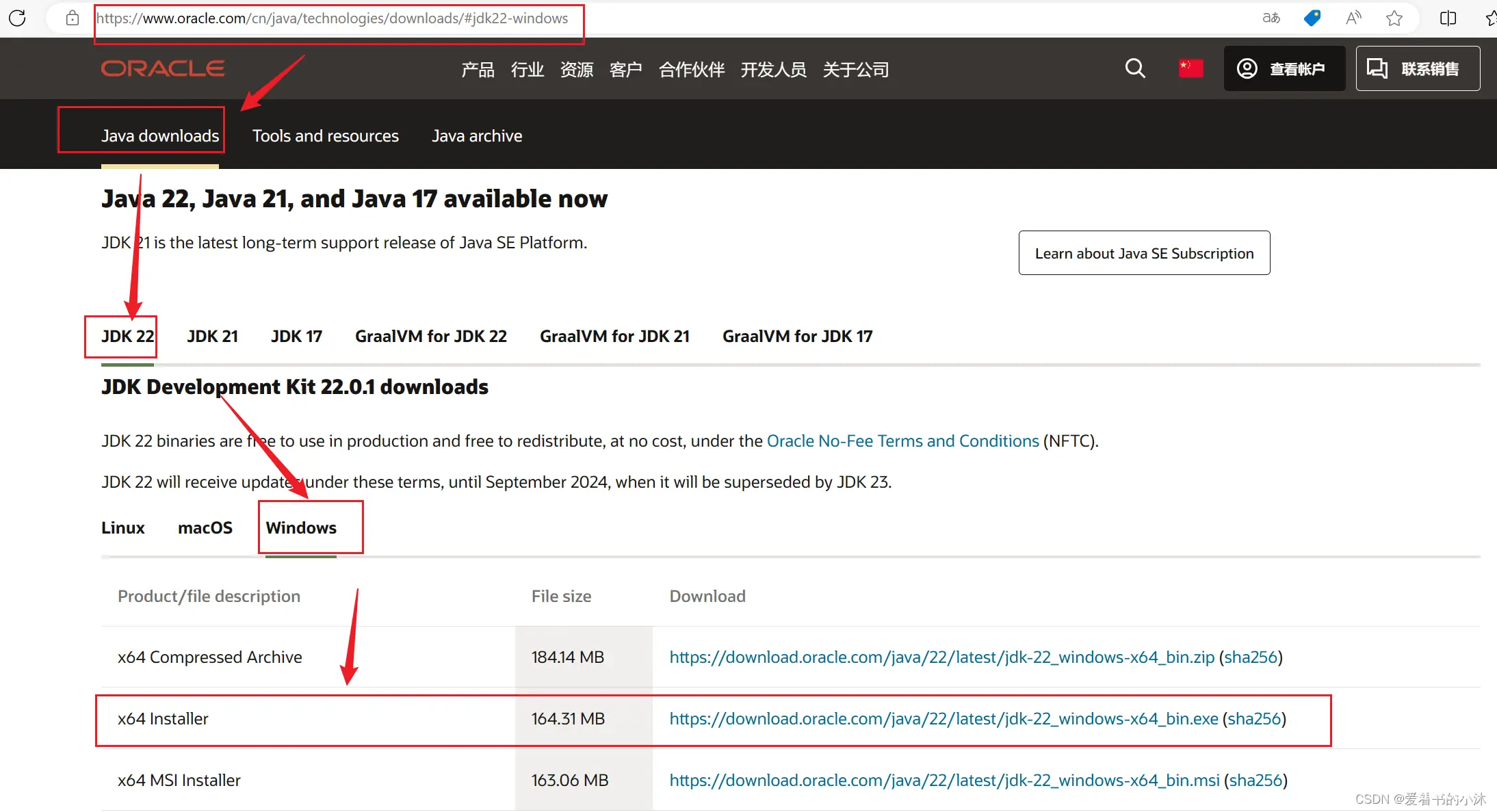1497x812 pixels.
Task: Select the Linux platform tab
Action: coord(123,527)
